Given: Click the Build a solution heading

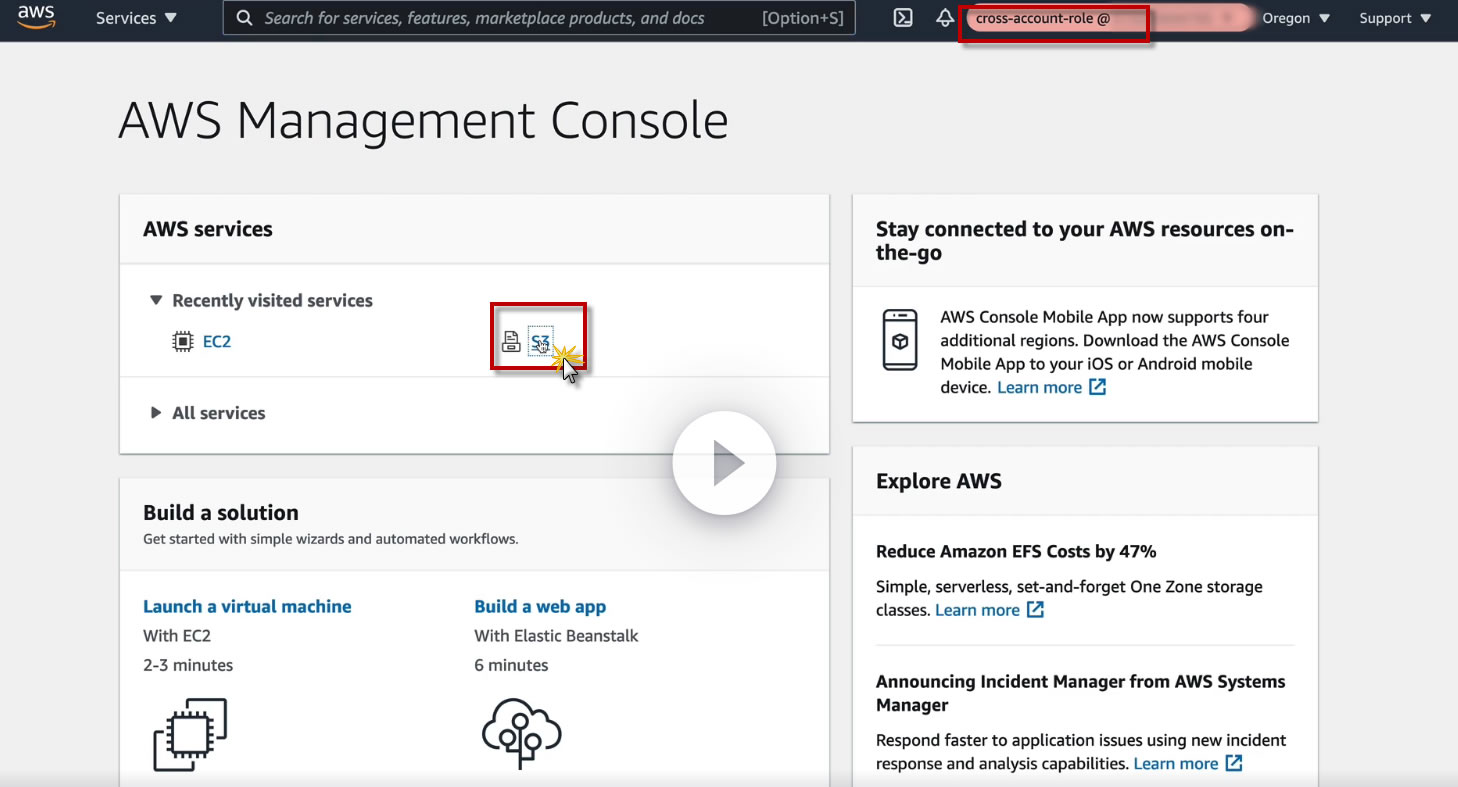Looking at the screenshot, I should click(x=221, y=513).
